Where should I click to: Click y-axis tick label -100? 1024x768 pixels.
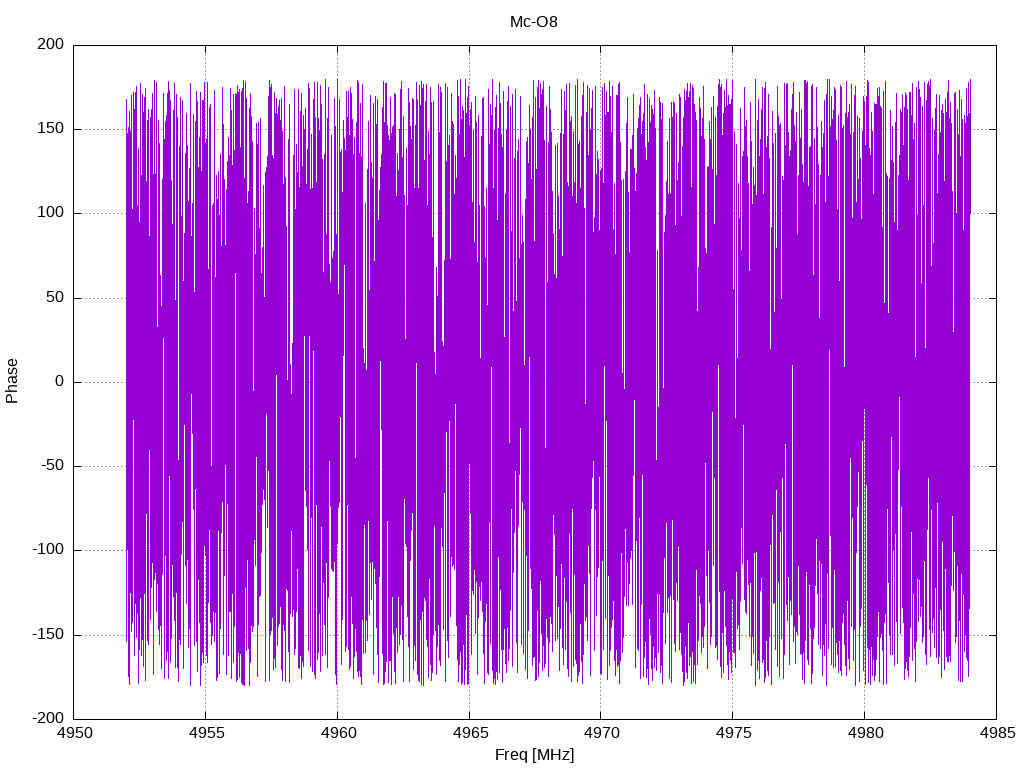pyautogui.click(x=49, y=550)
